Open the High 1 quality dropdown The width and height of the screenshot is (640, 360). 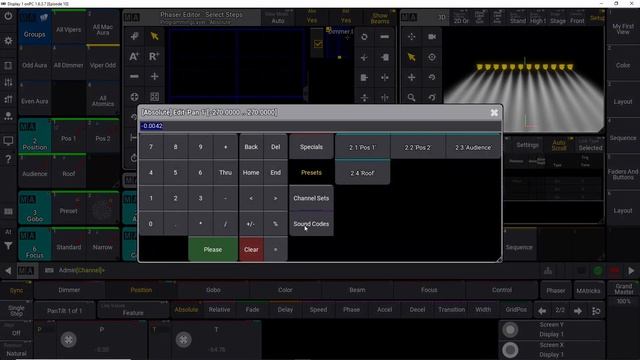[538, 18]
